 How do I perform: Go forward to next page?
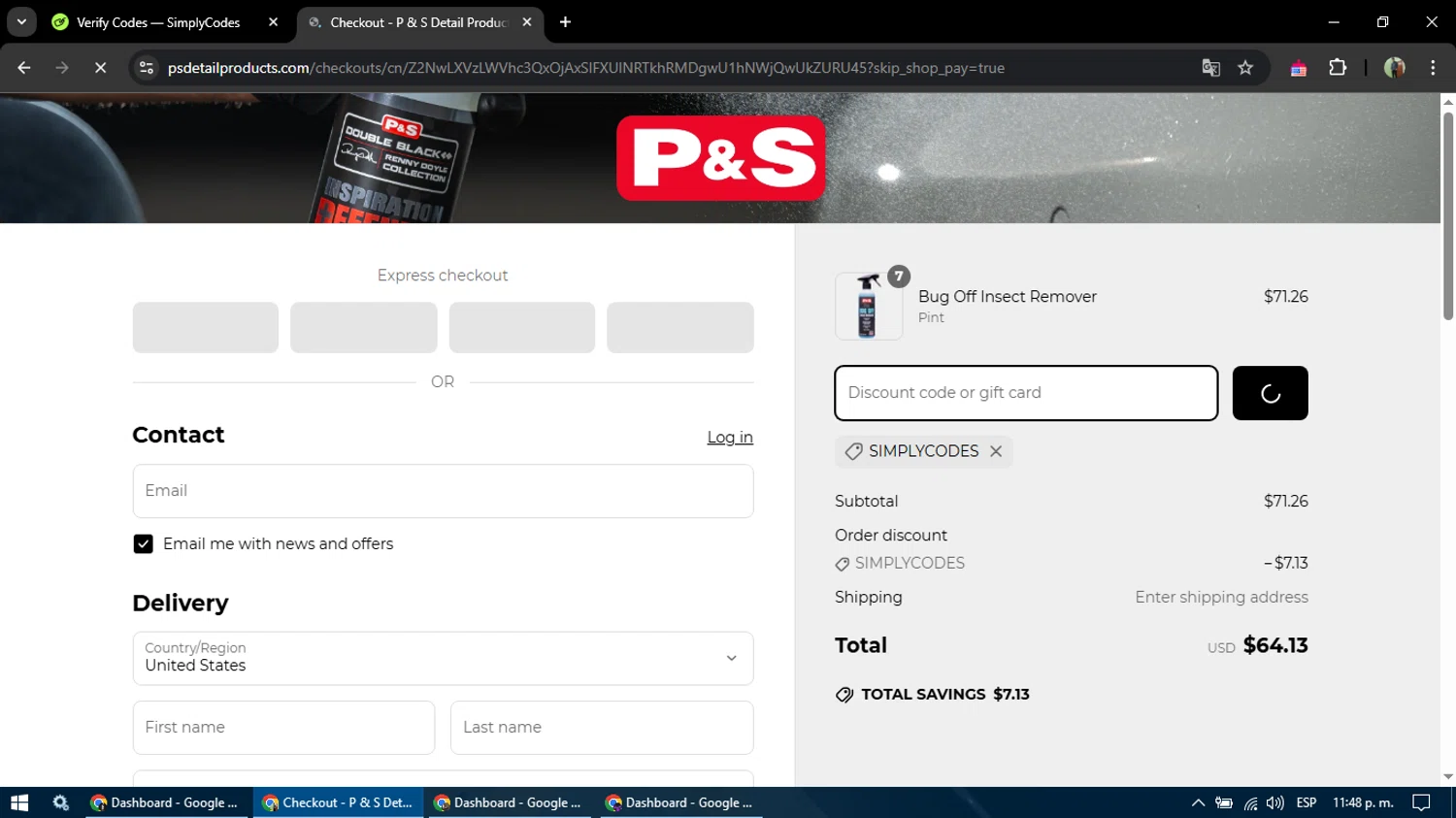click(x=62, y=68)
